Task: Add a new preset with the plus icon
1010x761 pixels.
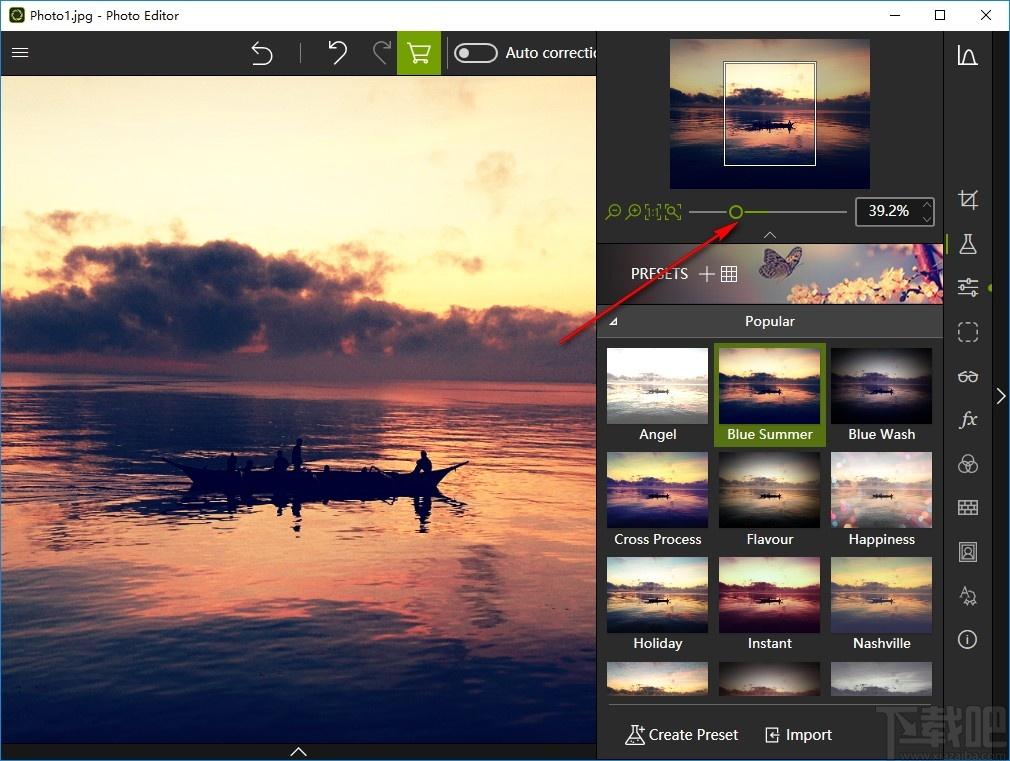Action: [x=707, y=274]
